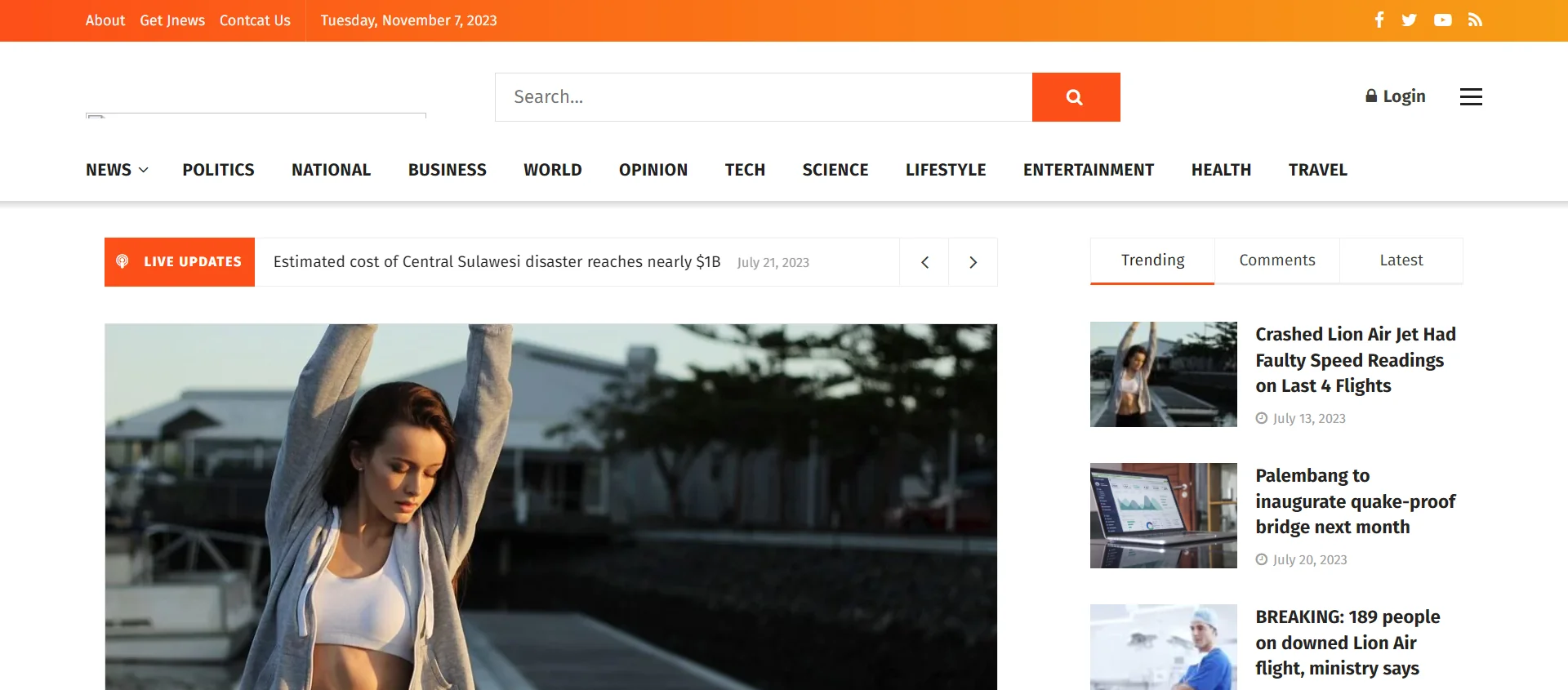
Task: Open the HEALTH menu item
Action: (x=1221, y=170)
